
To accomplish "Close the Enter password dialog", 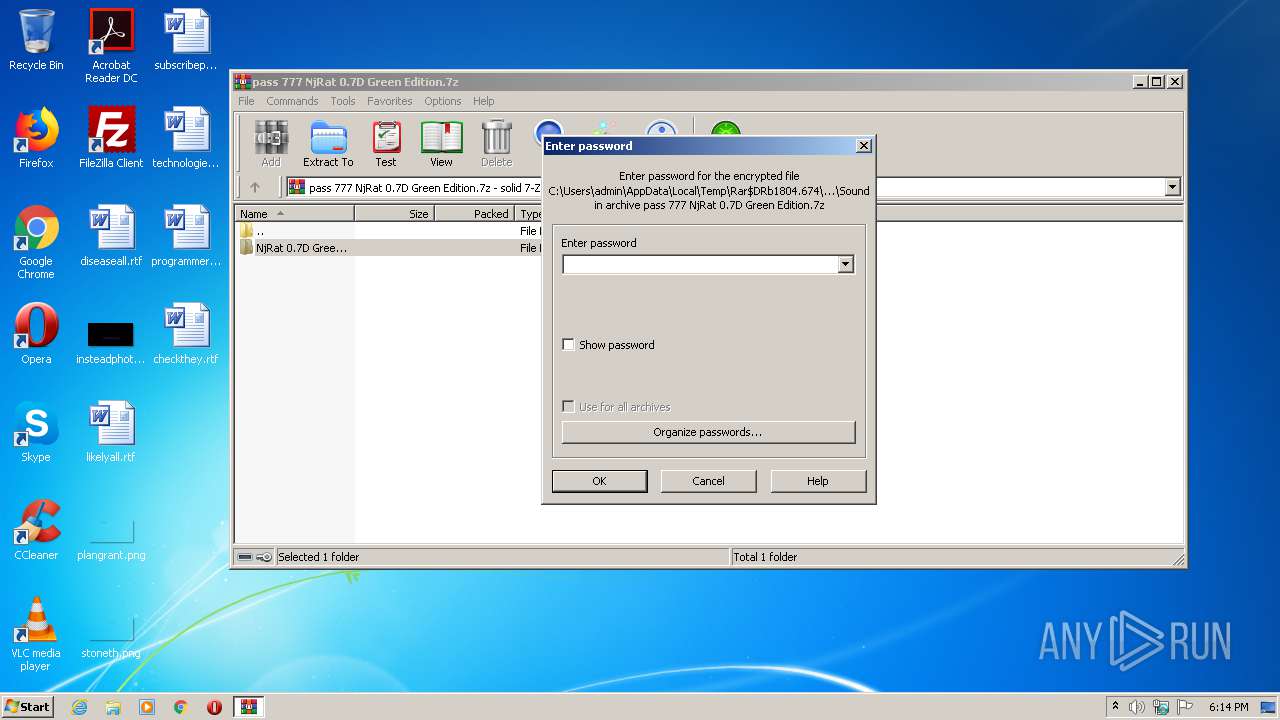I will point(864,146).
